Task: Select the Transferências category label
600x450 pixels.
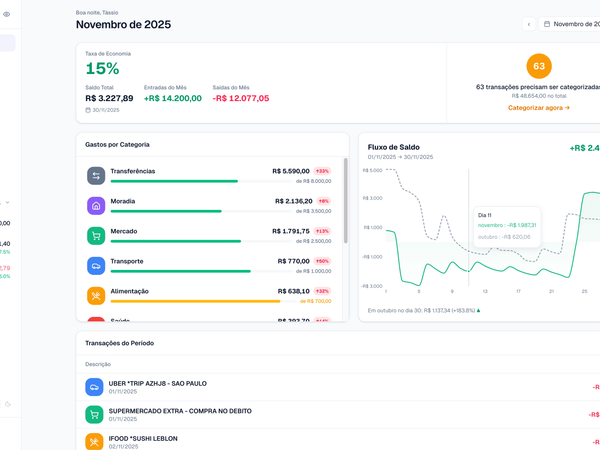Action: coord(133,171)
